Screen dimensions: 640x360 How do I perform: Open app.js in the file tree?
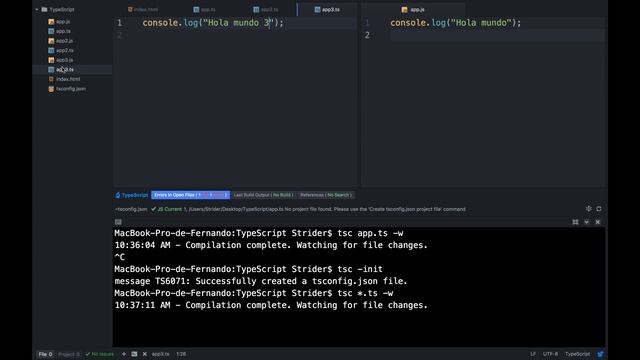[x=63, y=22]
